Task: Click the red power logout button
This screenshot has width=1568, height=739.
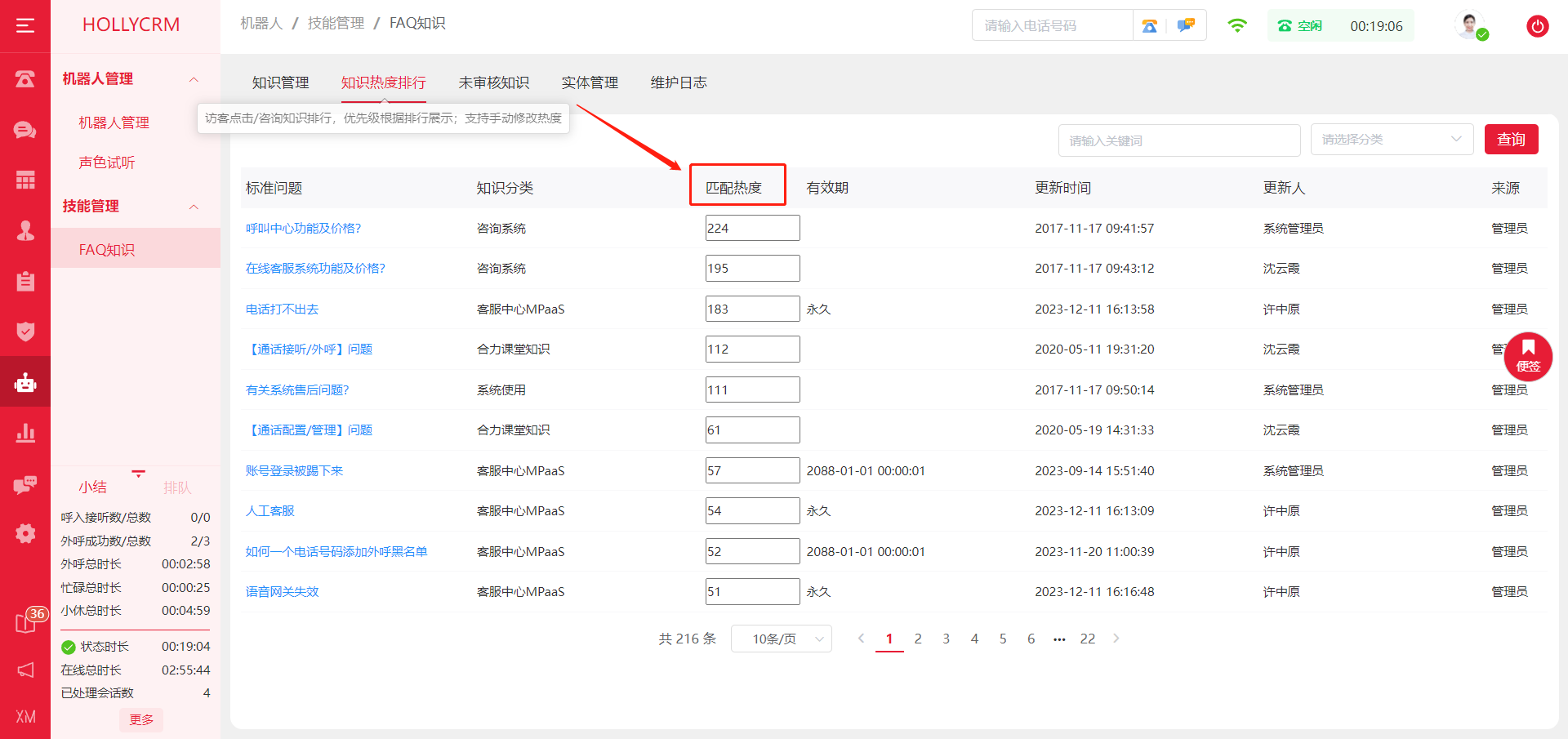Action: [1538, 26]
